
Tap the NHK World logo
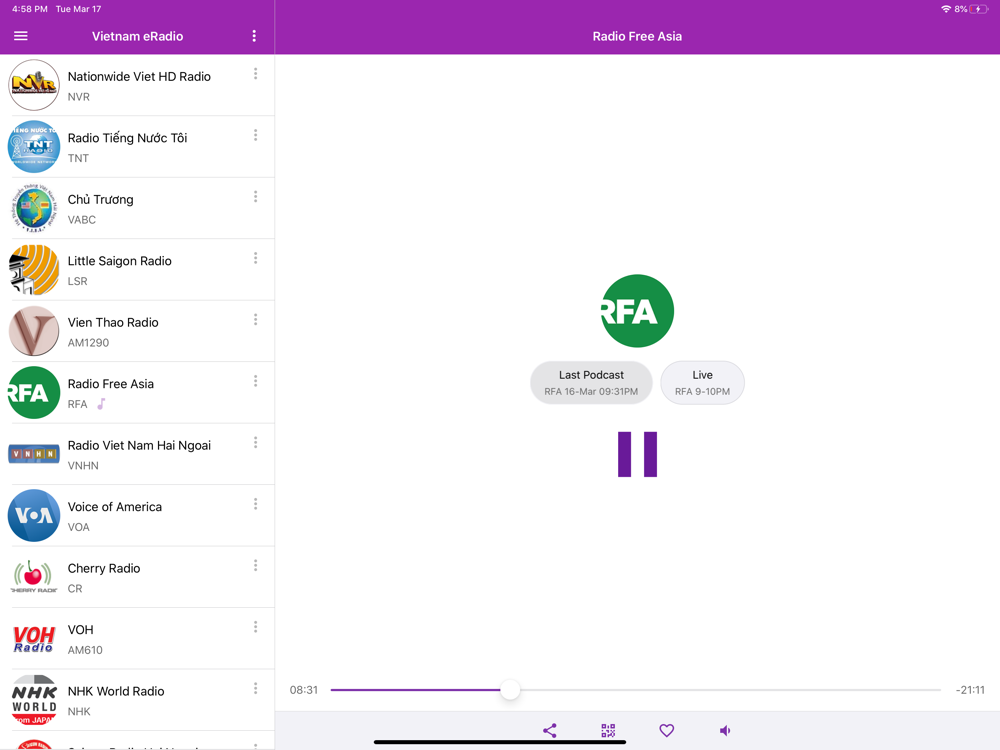[x=34, y=700]
